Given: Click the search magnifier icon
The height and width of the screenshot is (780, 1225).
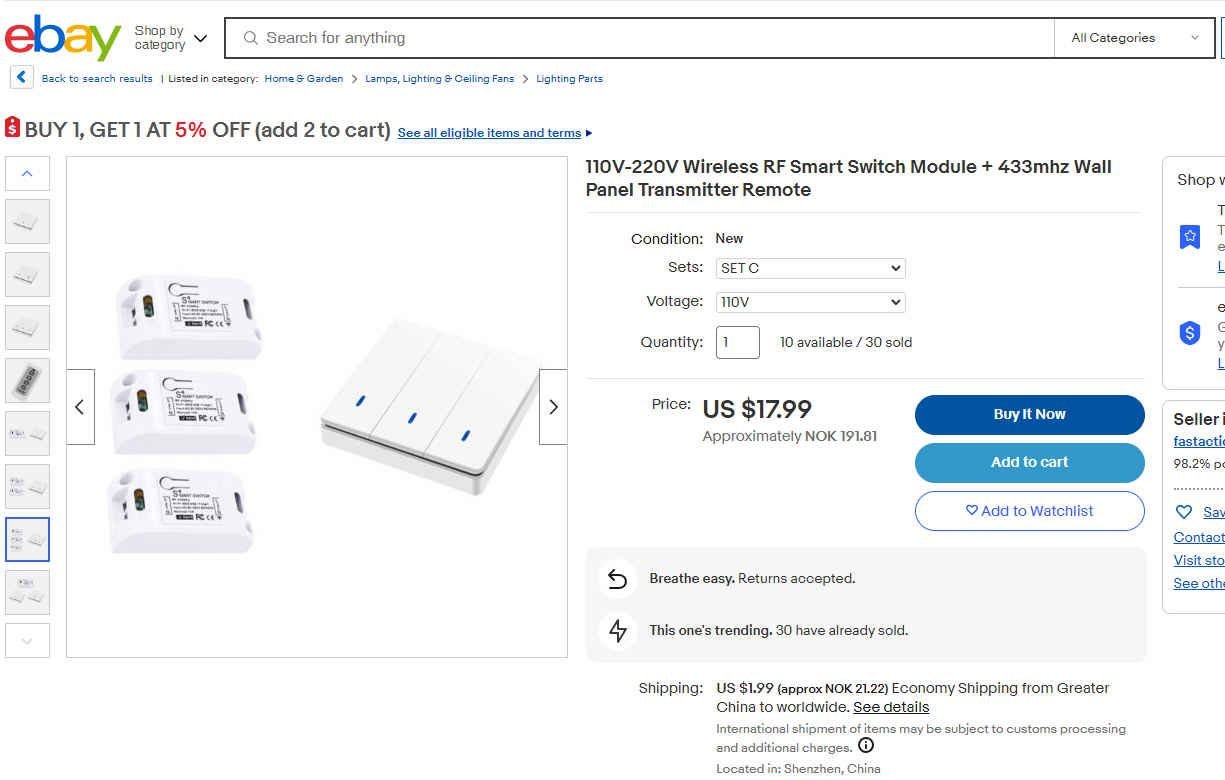Looking at the screenshot, I should 250,38.
